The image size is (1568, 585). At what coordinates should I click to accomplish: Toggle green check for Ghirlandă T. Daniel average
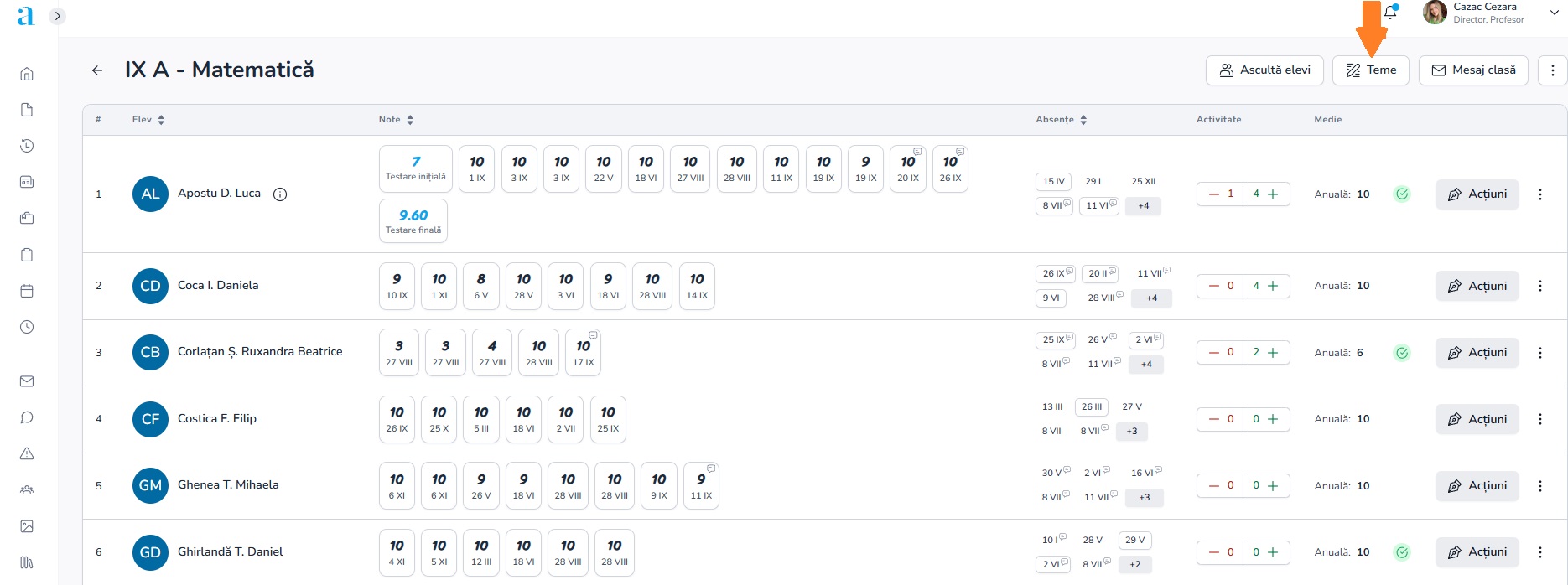[x=1401, y=552]
